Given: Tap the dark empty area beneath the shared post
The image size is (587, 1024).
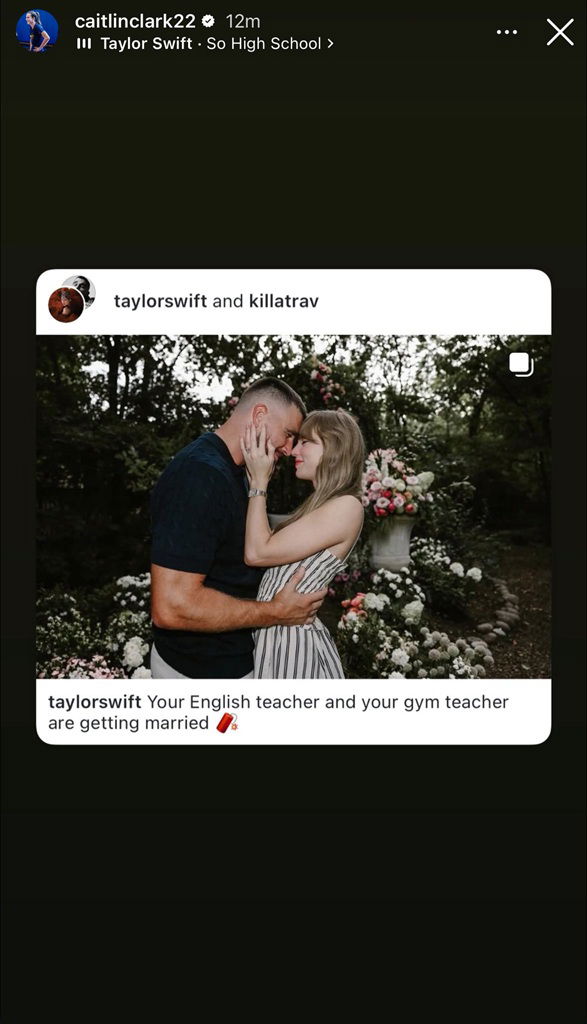Looking at the screenshot, I should point(293,882).
